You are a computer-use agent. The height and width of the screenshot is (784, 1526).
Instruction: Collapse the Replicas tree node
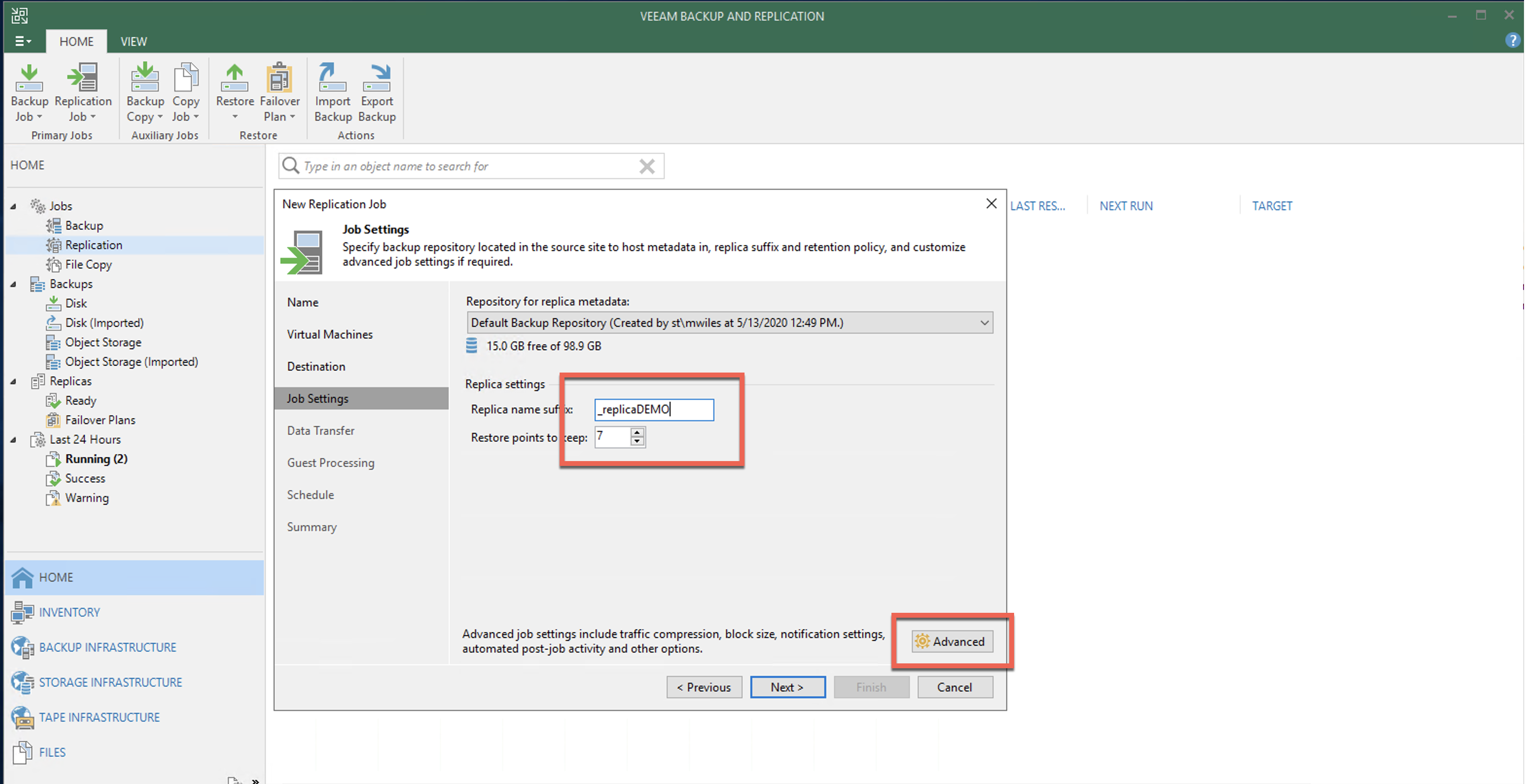point(13,381)
